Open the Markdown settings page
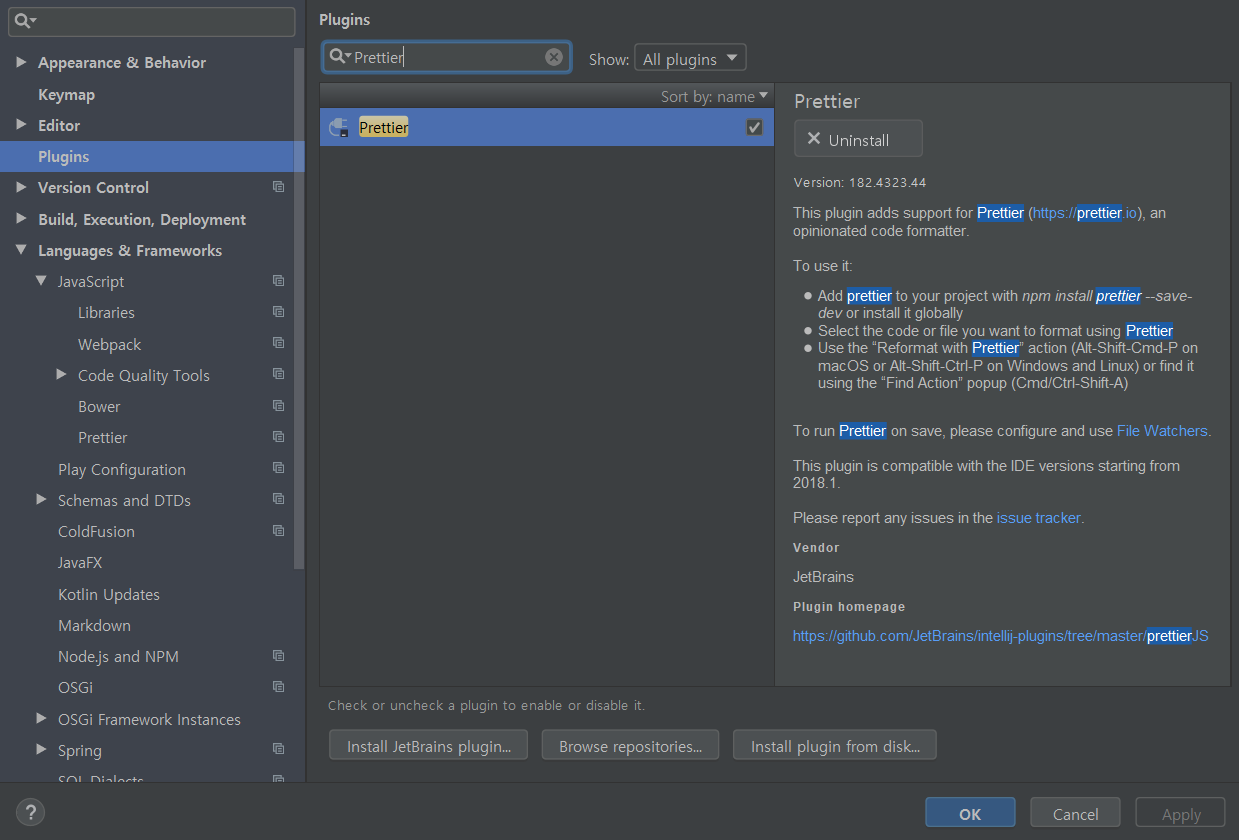Screen dimensions: 1239x840 94,625
